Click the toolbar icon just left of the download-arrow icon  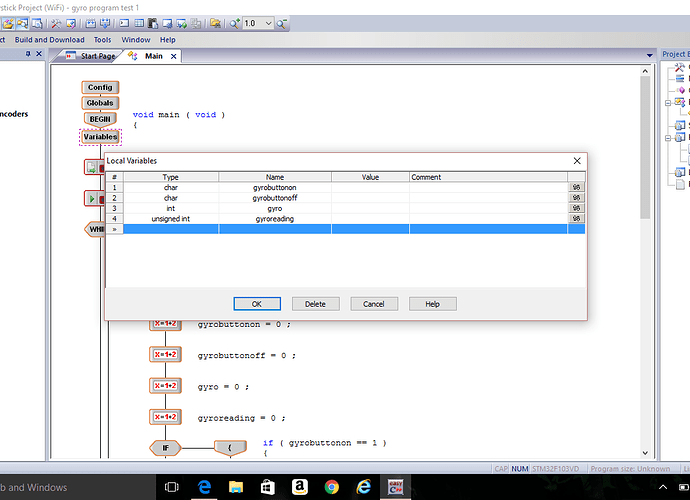tap(91, 23)
